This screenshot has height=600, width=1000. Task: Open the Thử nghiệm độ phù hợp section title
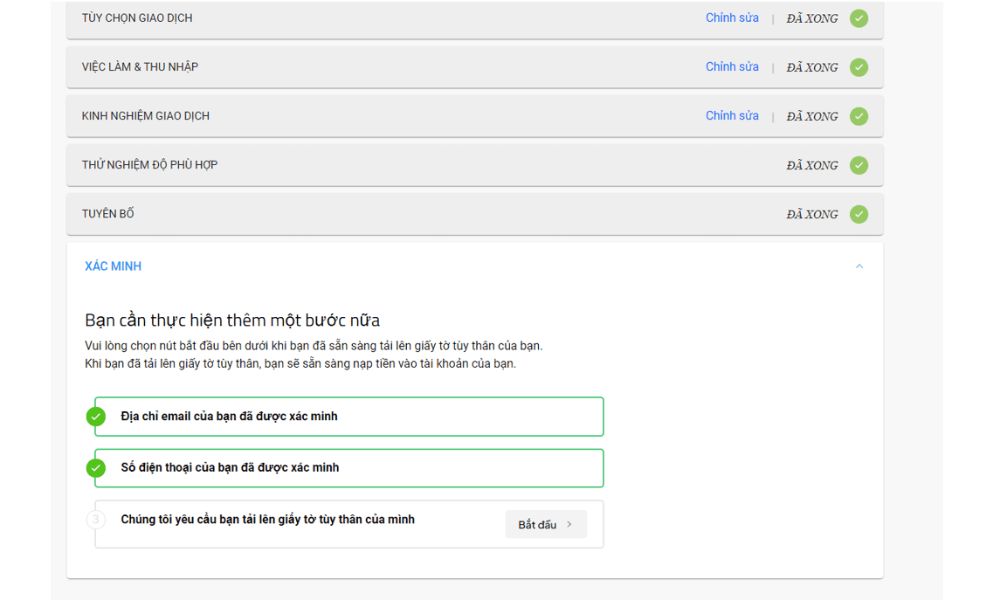(x=150, y=165)
